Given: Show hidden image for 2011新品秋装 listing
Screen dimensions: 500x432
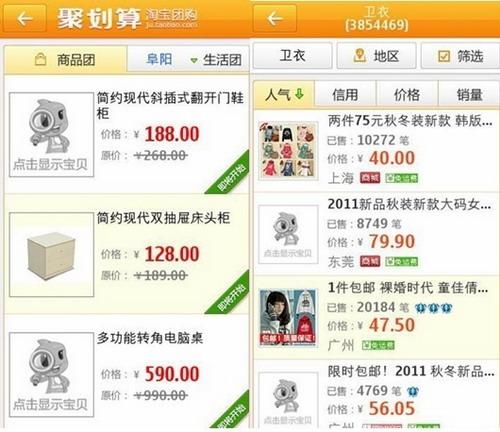Looking at the screenshot, I should 288,234.
